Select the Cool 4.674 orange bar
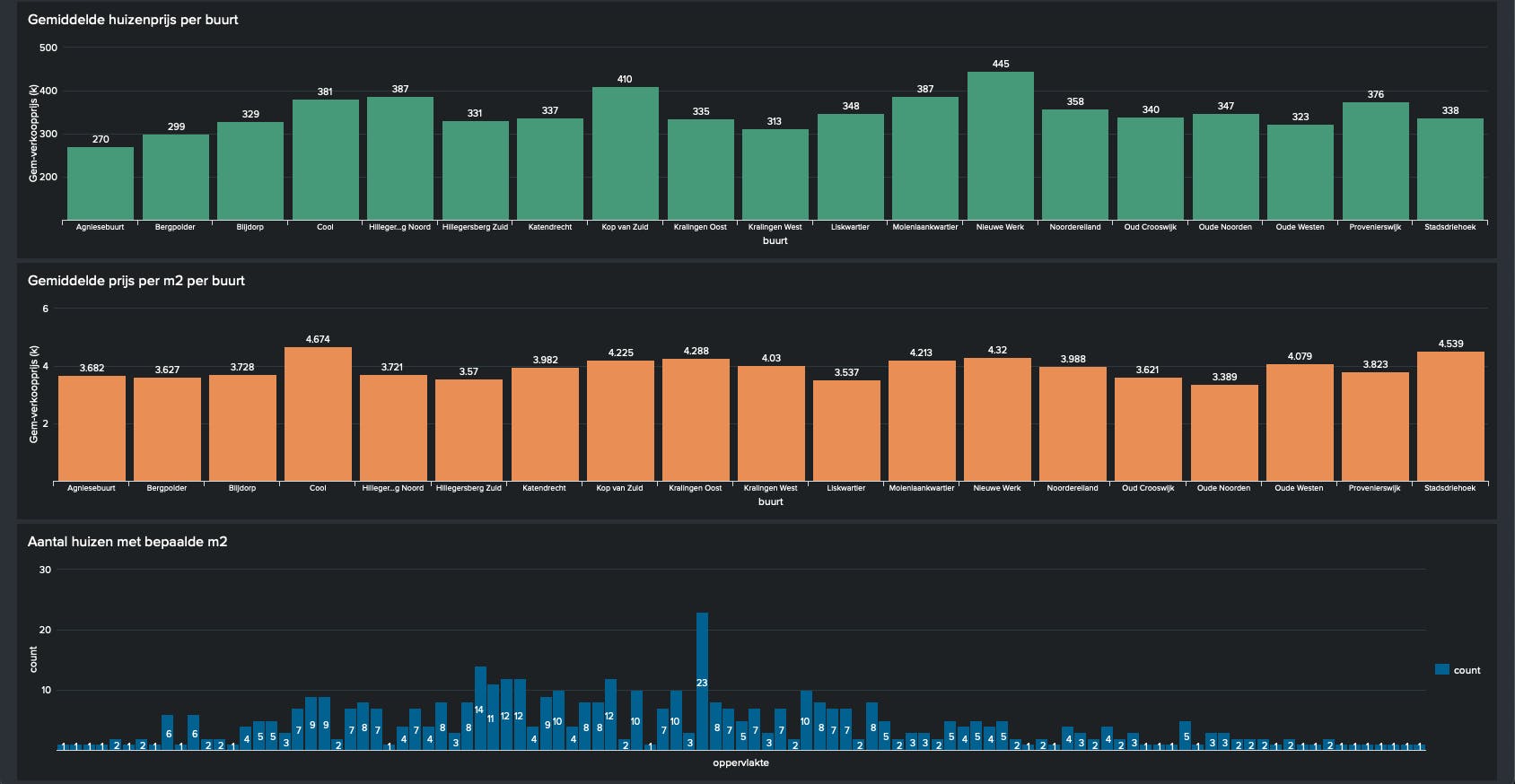Viewport: 1515px width, 784px height. click(x=318, y=414)
